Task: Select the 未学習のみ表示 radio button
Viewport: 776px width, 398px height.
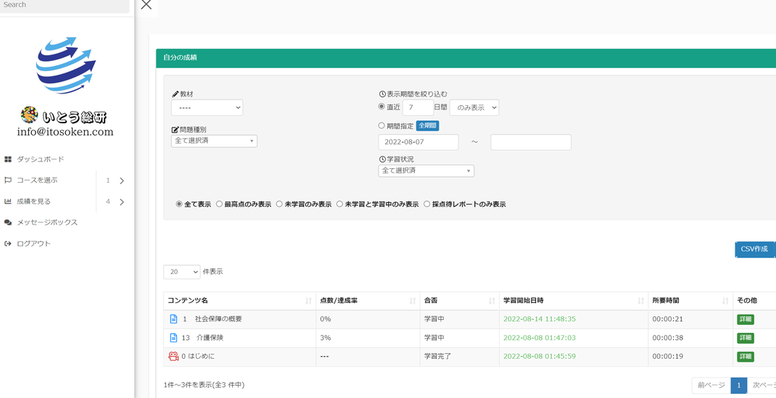Action: (x=280, y=204)
